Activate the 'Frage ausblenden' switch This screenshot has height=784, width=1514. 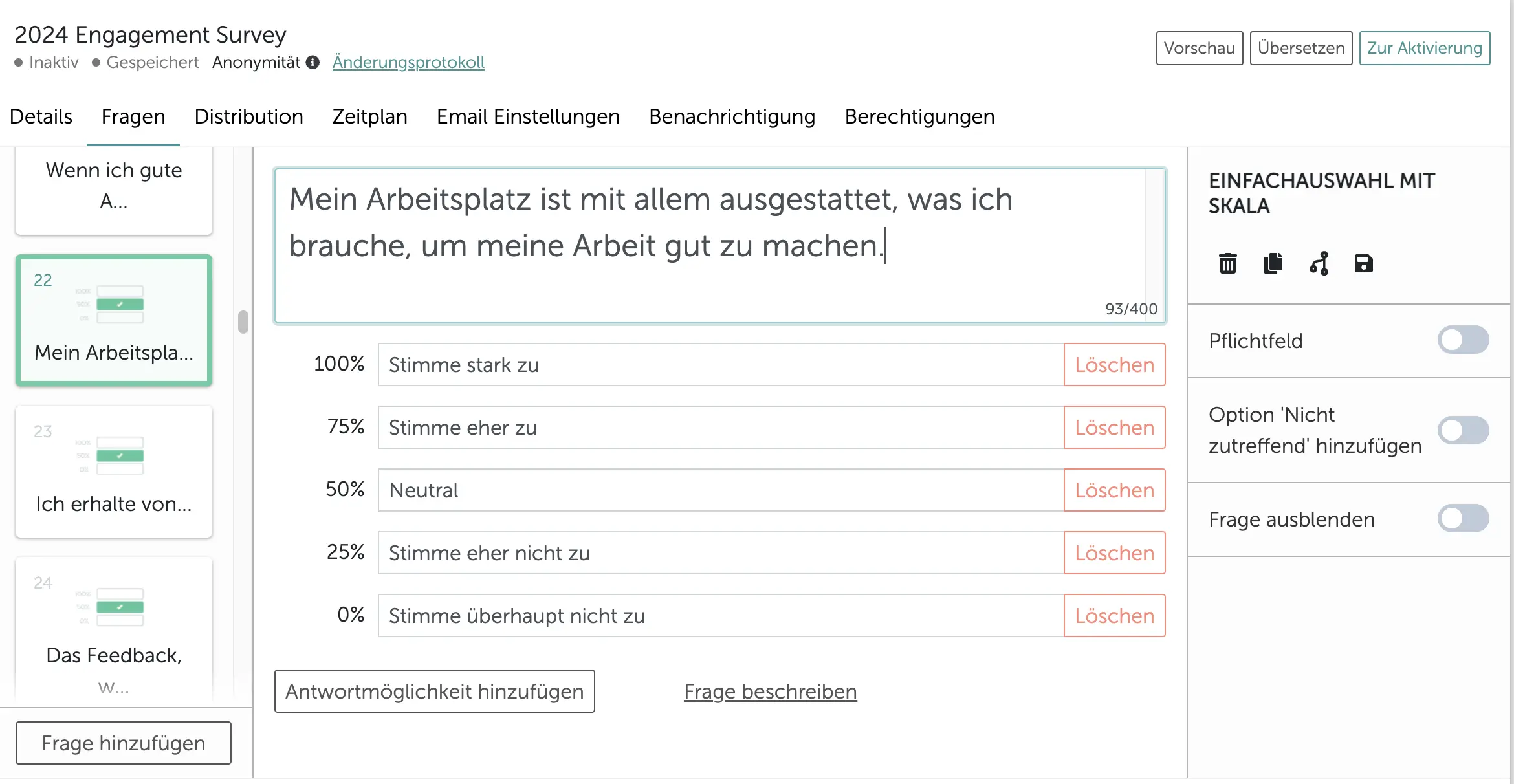1464,518
